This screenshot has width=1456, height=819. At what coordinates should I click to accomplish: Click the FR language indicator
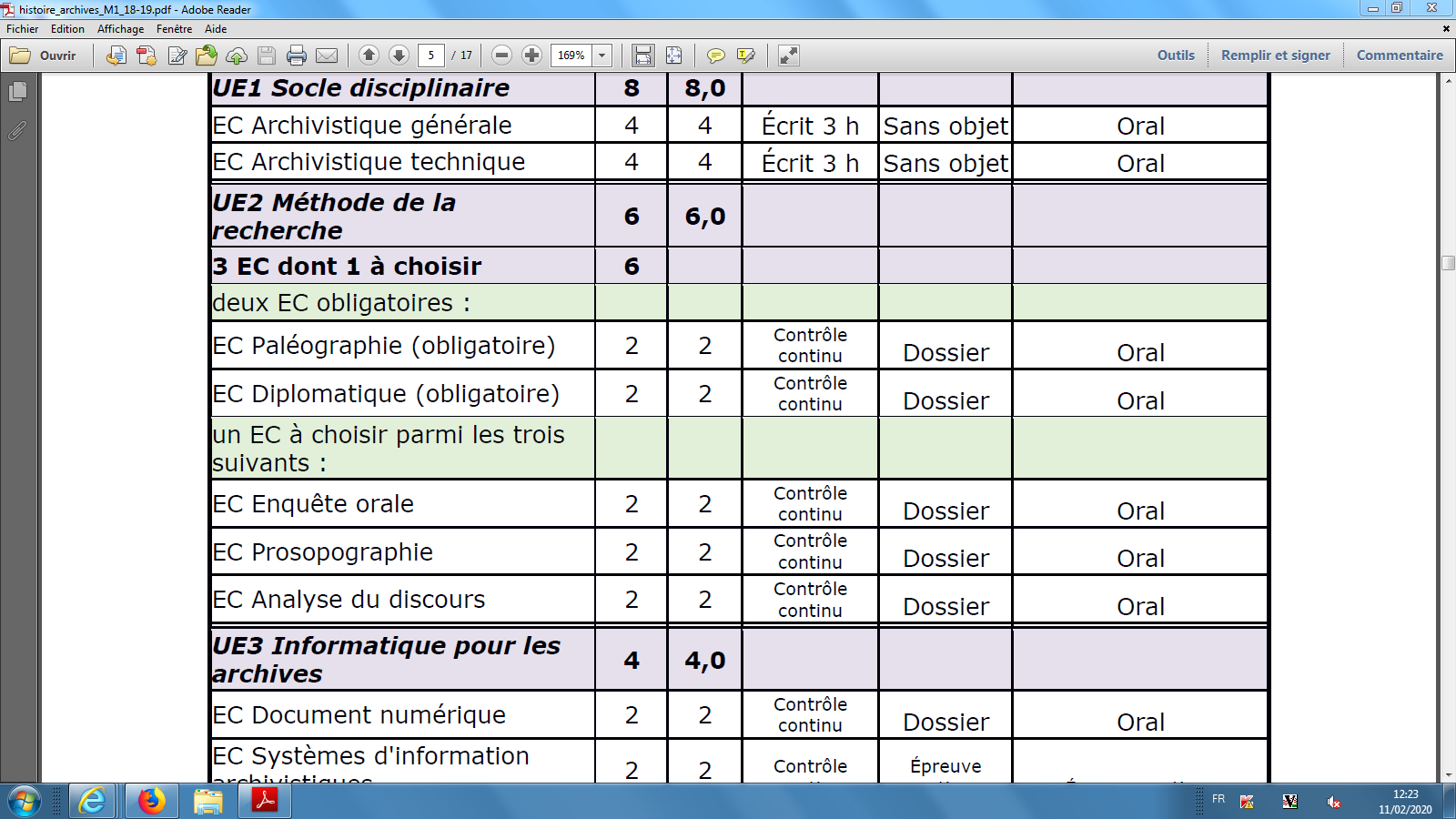pyautogui.click(x=1218, y=799)
